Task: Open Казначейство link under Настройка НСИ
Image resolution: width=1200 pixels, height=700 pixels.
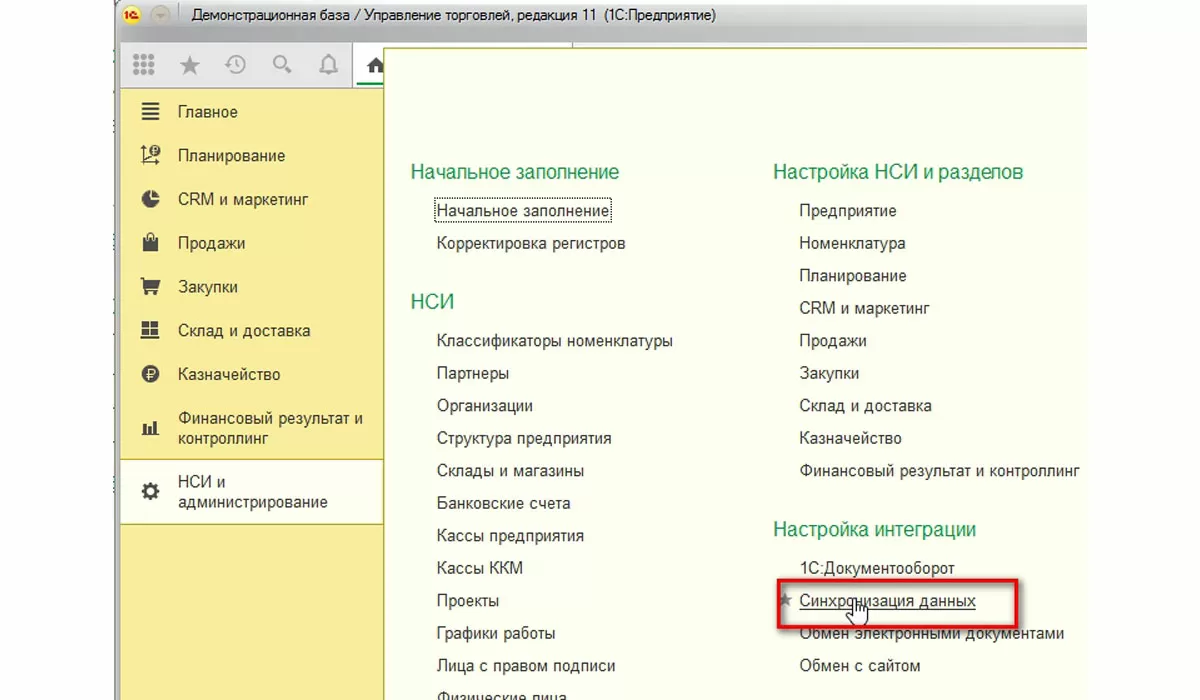Action: [850, 438]
